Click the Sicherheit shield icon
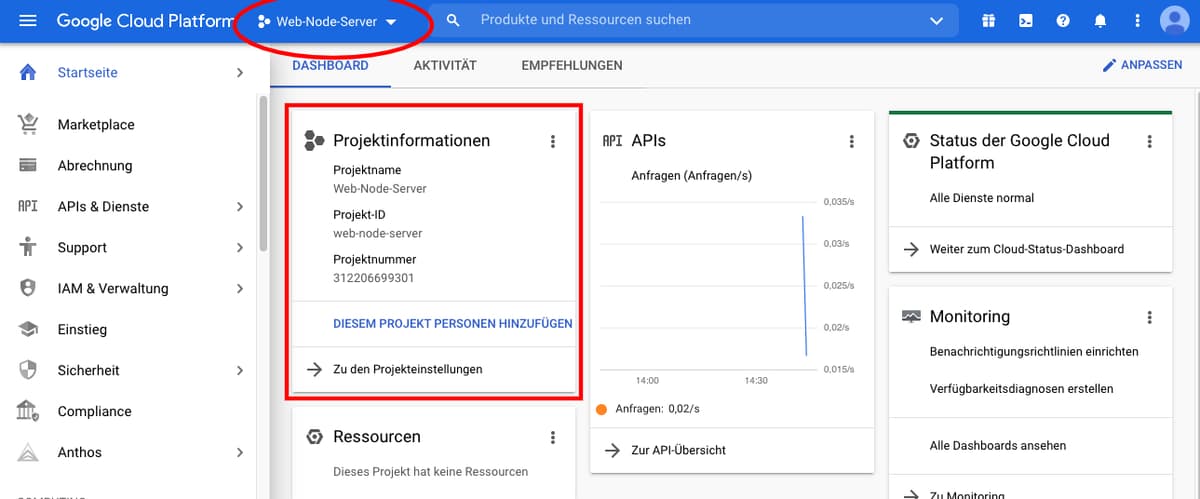 (x=28, y=370)
